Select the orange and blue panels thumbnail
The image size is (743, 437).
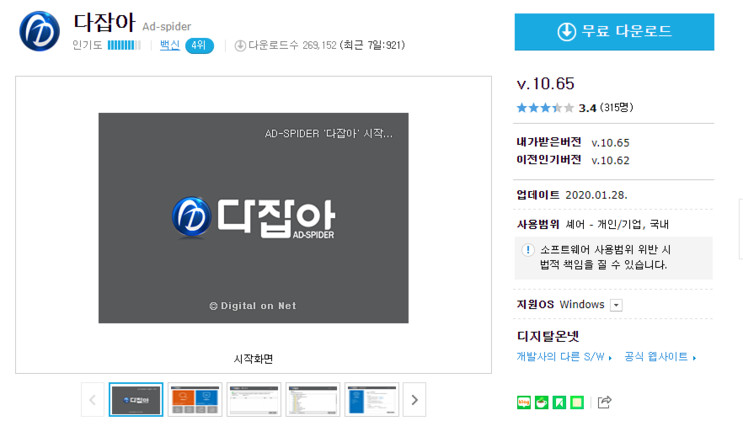tap(195, 400)
